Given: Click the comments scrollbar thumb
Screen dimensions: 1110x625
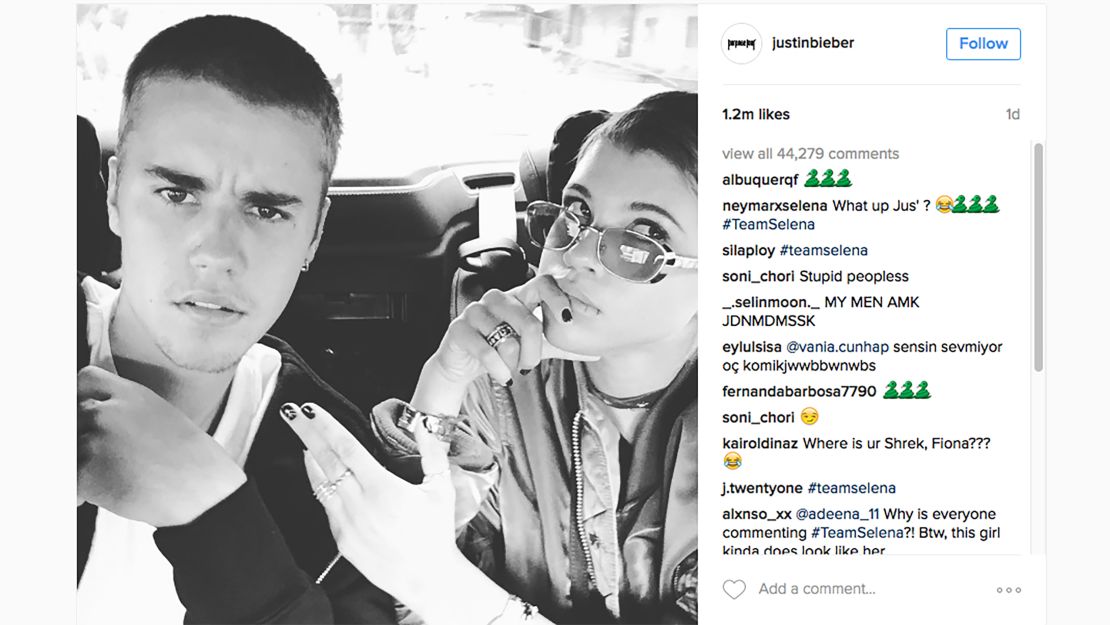Looking at the screenshot, I should (1039, 257).
